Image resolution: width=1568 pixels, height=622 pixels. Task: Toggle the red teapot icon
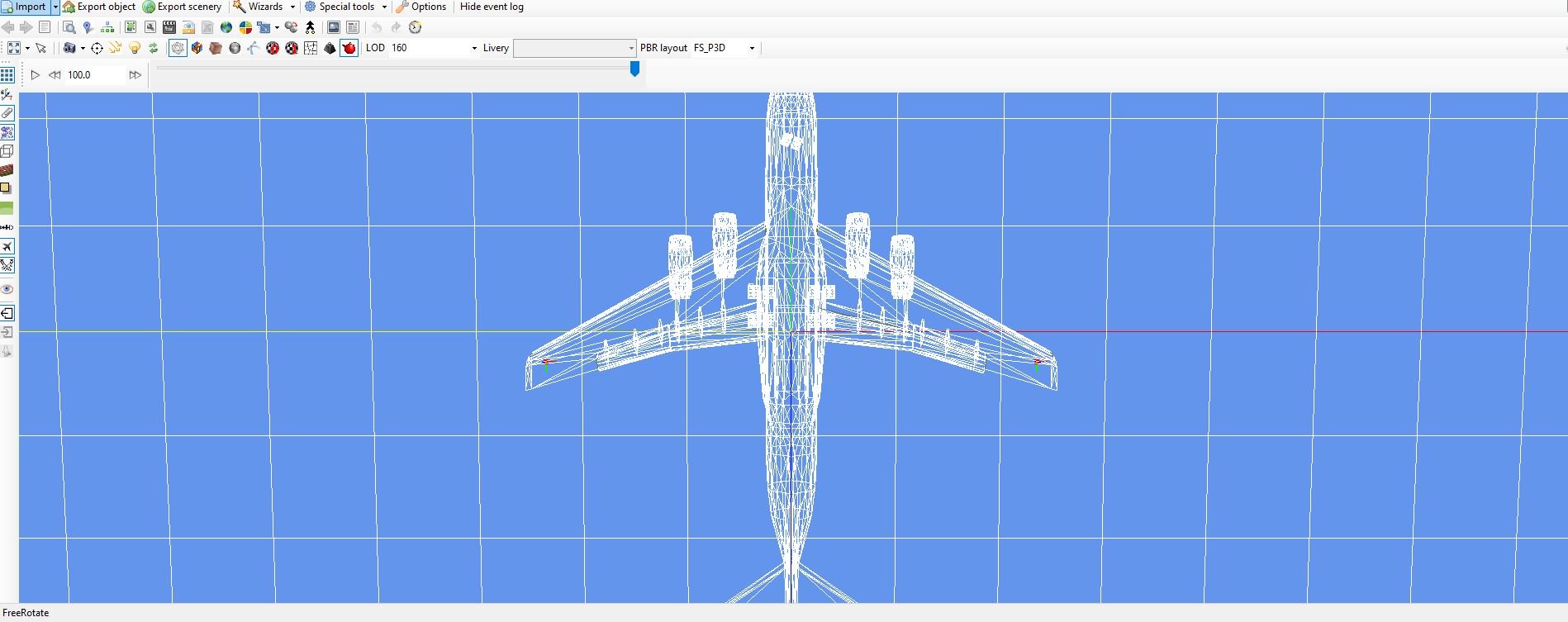coord(349,48)
